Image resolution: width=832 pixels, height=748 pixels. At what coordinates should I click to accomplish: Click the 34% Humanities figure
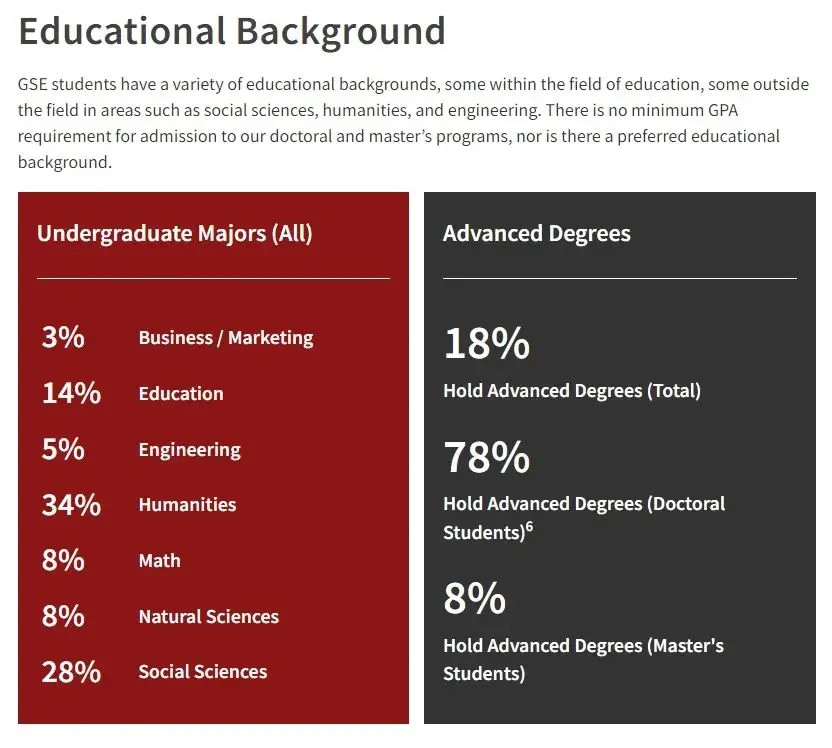[x=71, y=505]
